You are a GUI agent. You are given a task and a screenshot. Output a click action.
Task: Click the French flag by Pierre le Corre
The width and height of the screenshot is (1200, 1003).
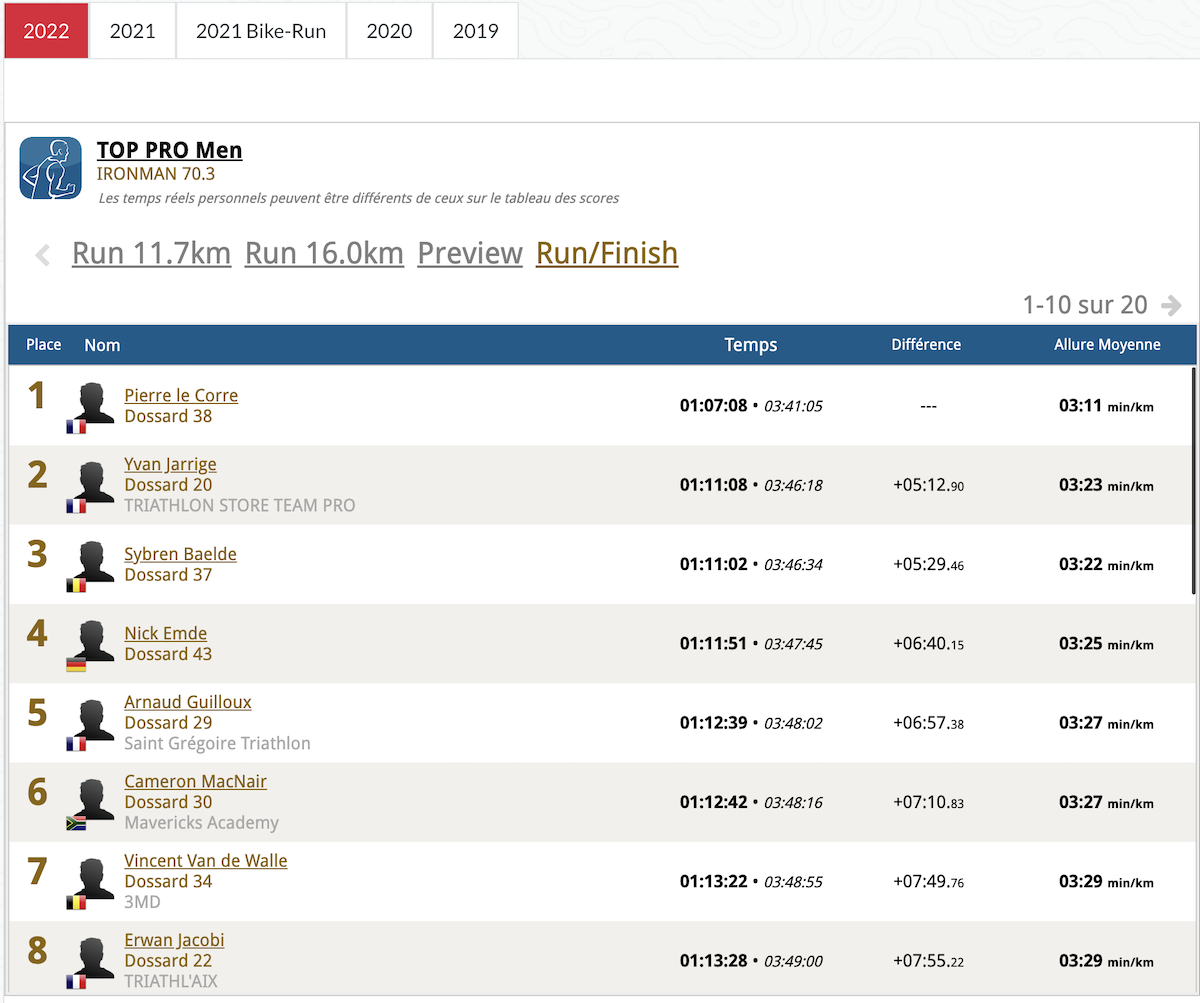coord(76,427)
